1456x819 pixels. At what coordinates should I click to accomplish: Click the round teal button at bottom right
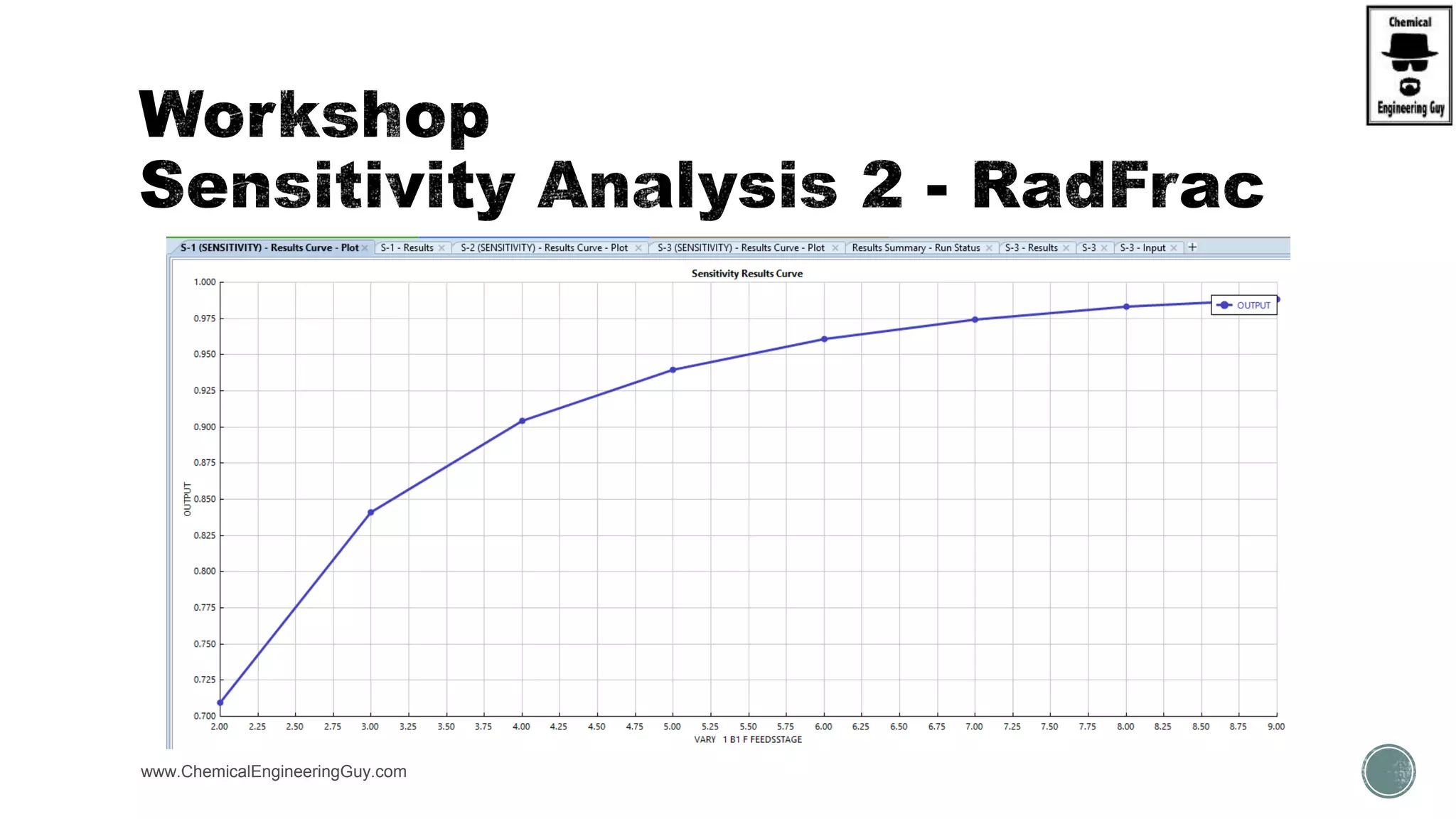click(1388, 771)
